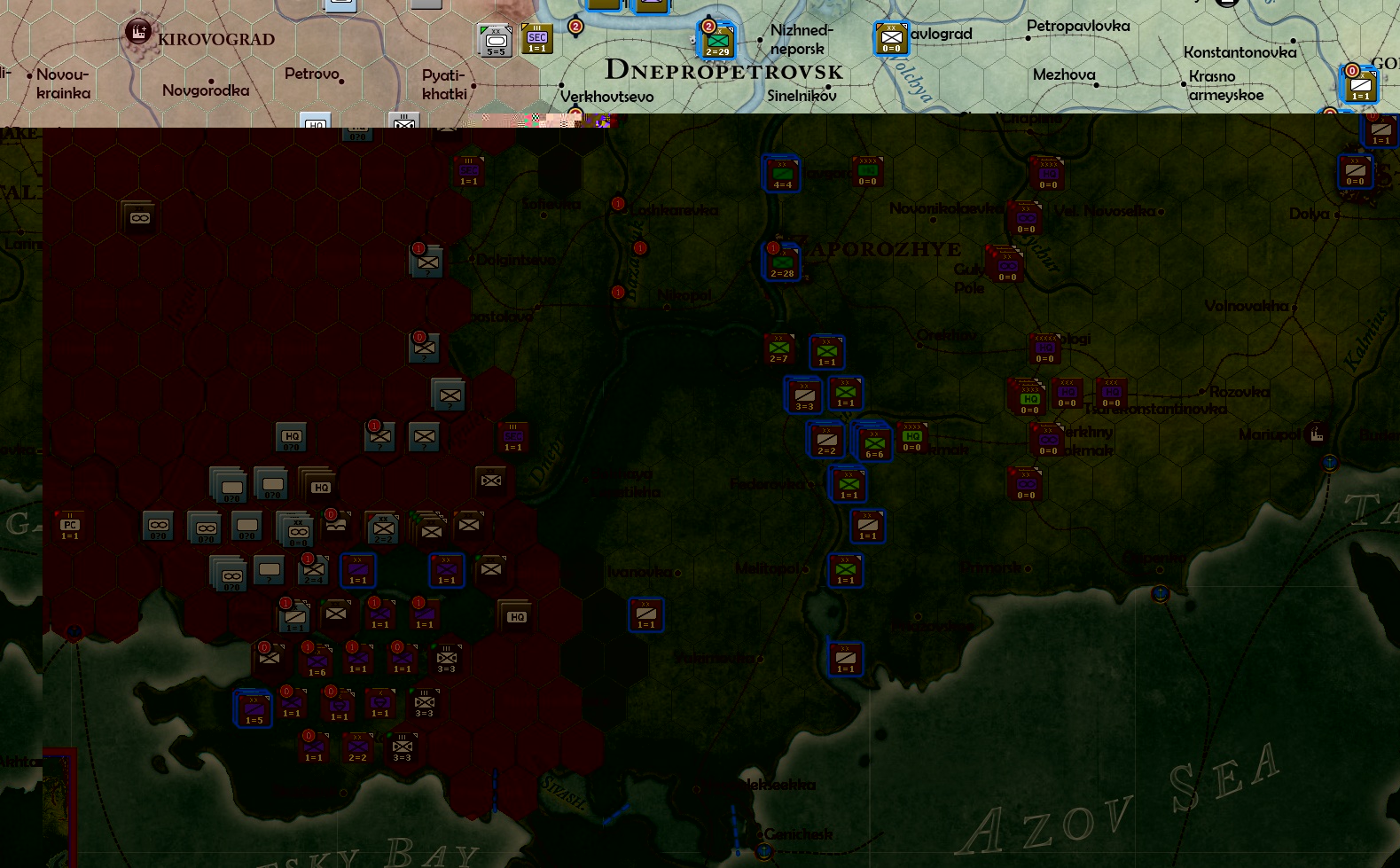The height and width of the screenshot is (868, 1400).
Task: Click the Verkhovtsevo town label
Action: 606,96
